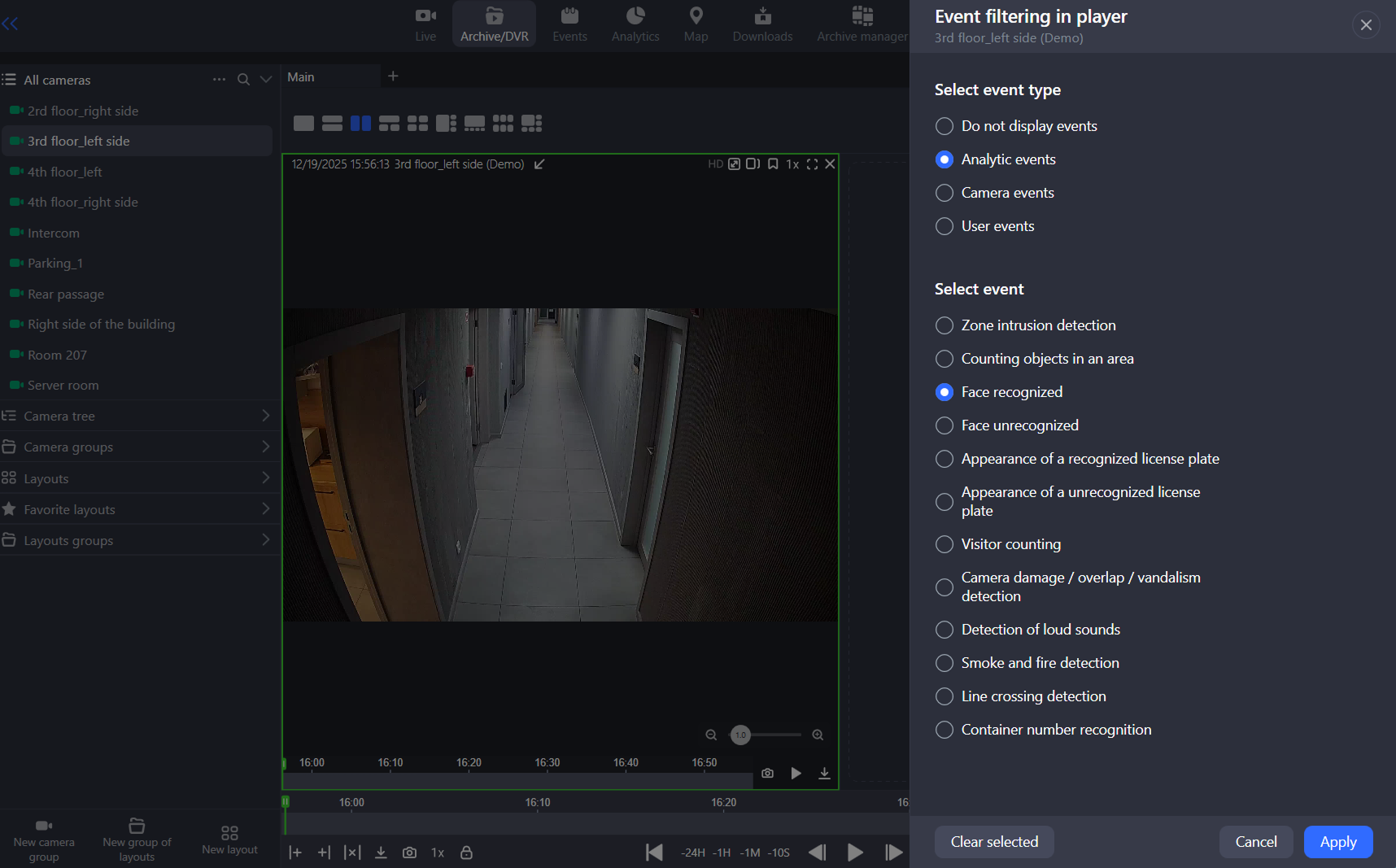Click the search icon in camera list
Screen dimensions: 1396x868
(x=243, y=80)
